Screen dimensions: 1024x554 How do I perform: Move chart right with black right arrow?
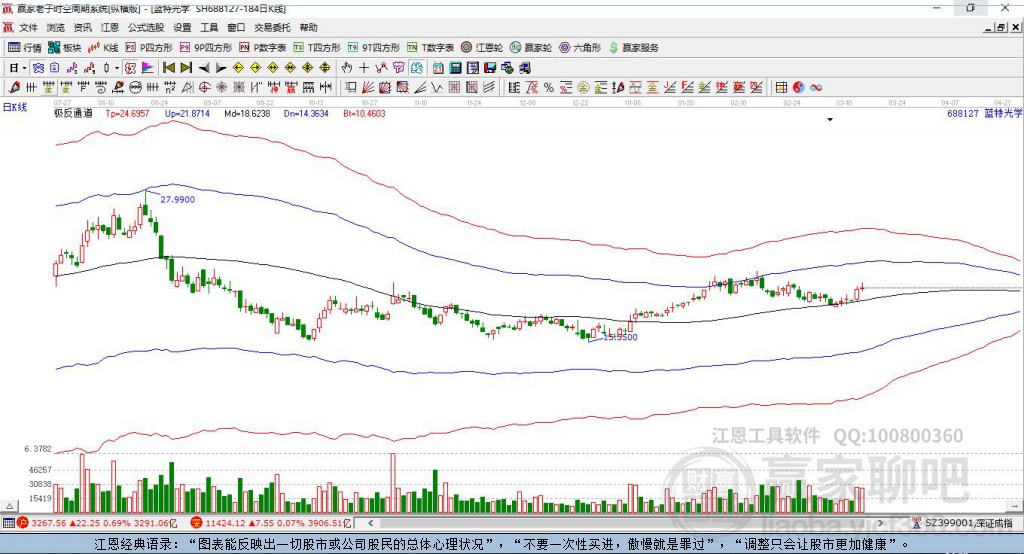[221, 68]
